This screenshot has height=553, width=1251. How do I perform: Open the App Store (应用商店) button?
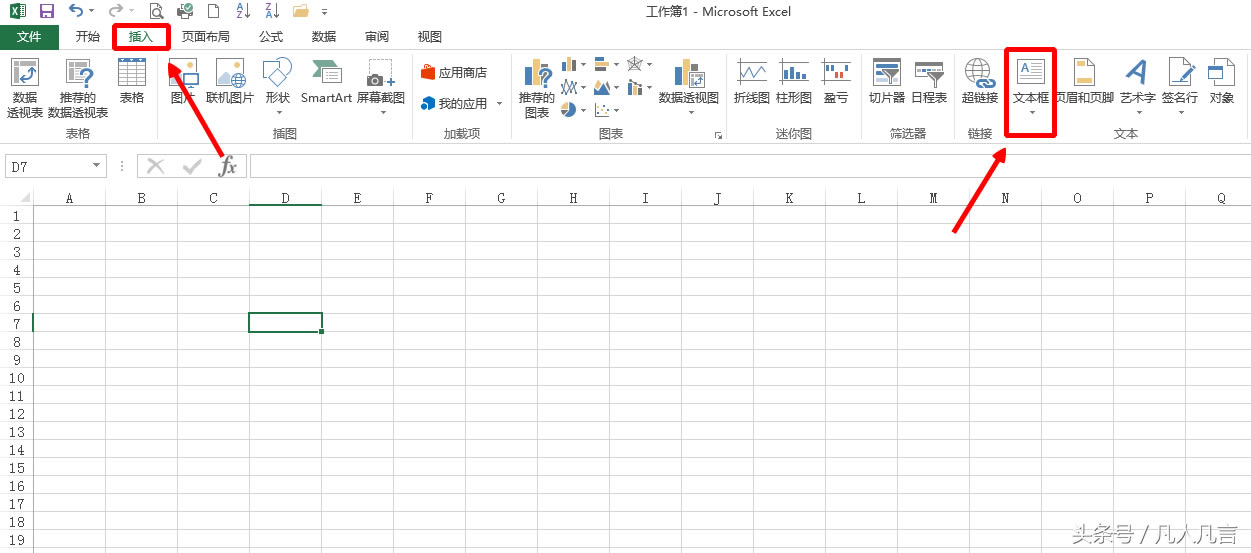(x=454, y=72)
